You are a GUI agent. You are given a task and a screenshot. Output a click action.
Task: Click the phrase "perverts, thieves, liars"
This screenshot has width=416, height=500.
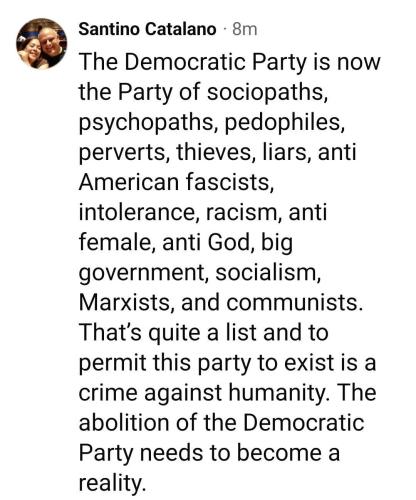(193, 152)
